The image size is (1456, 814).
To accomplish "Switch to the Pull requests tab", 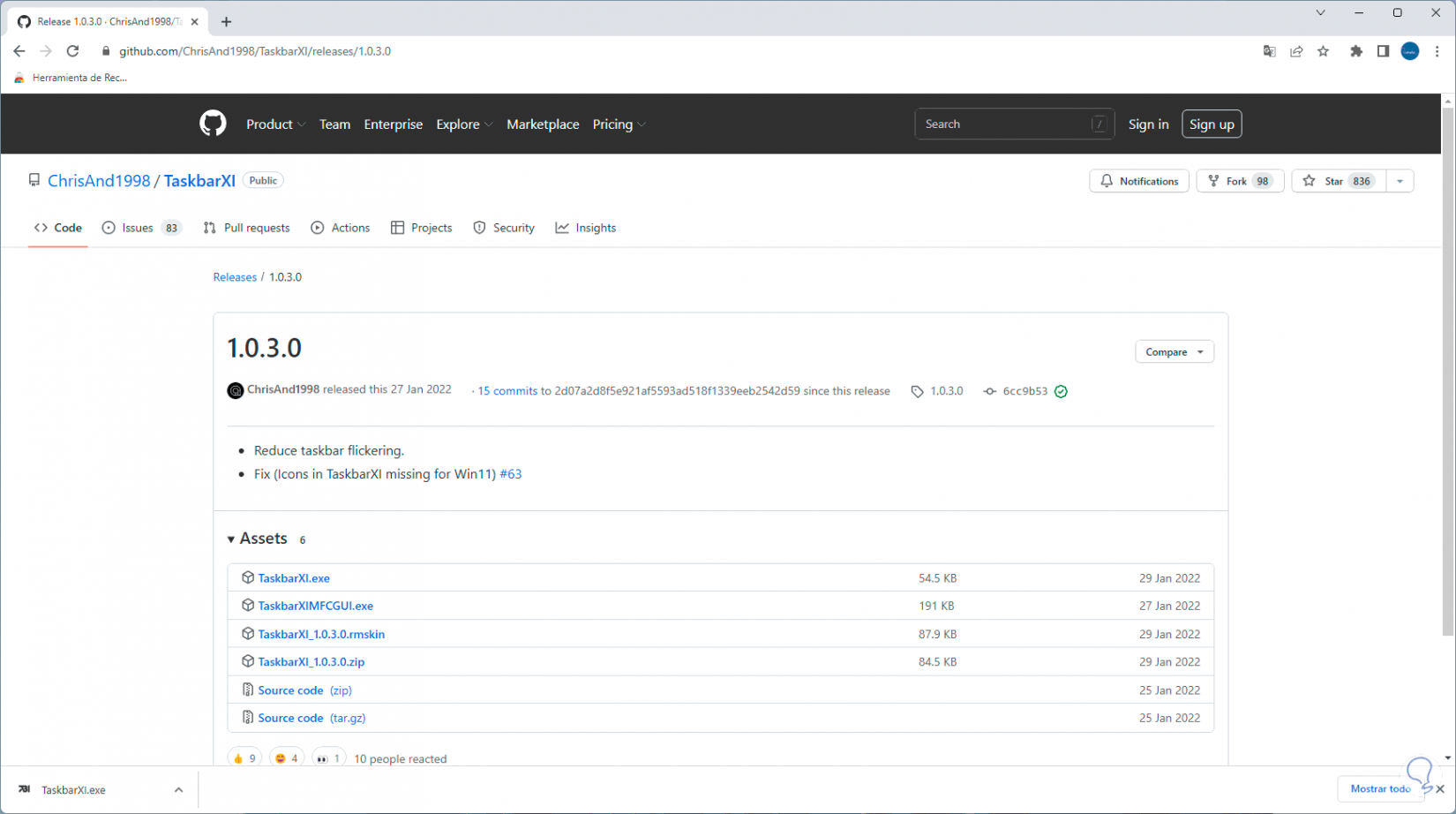I will tap(246, 228).
